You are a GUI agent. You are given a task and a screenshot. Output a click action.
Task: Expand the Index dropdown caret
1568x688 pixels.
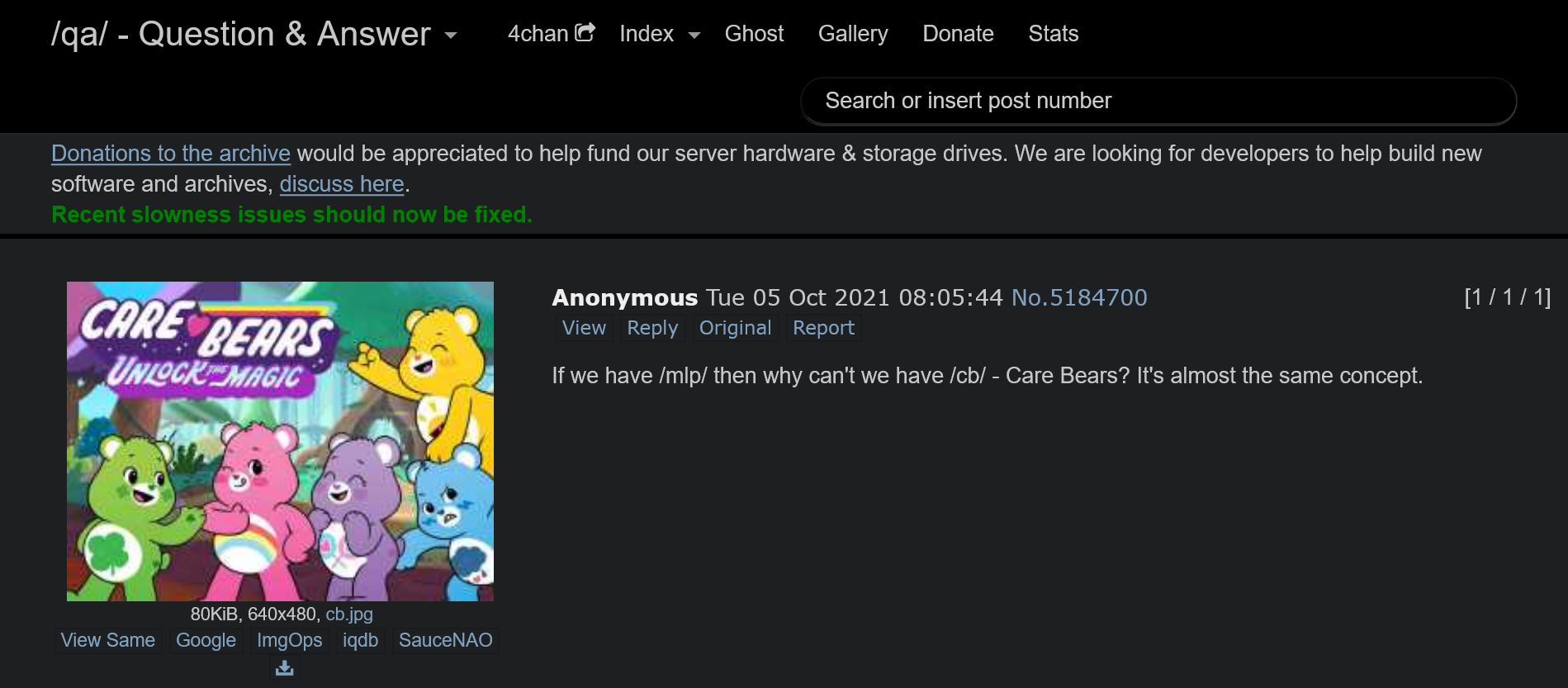694,35
